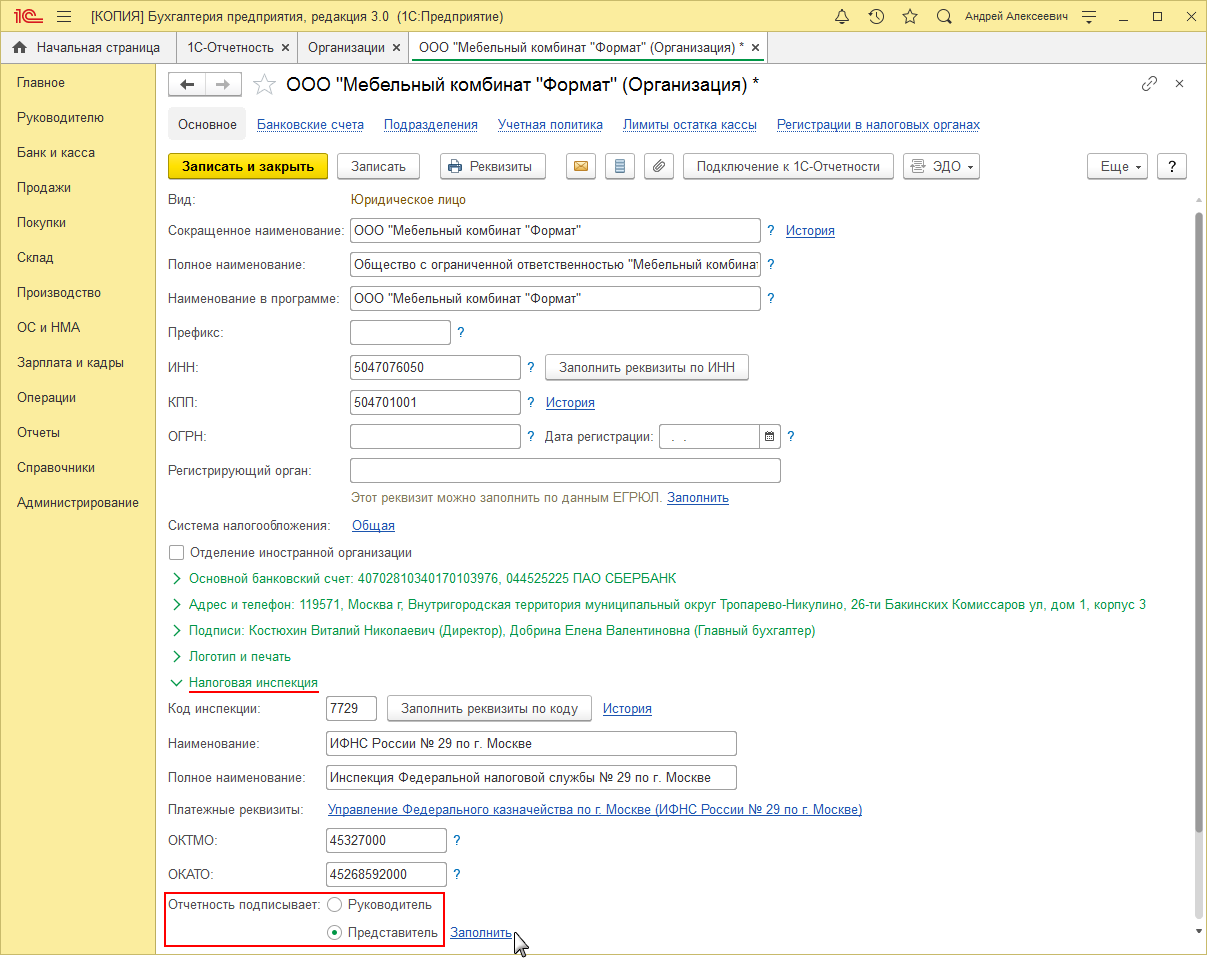
Task: Open the ЭДО dropdown button
Action: [x=941, y=167]
